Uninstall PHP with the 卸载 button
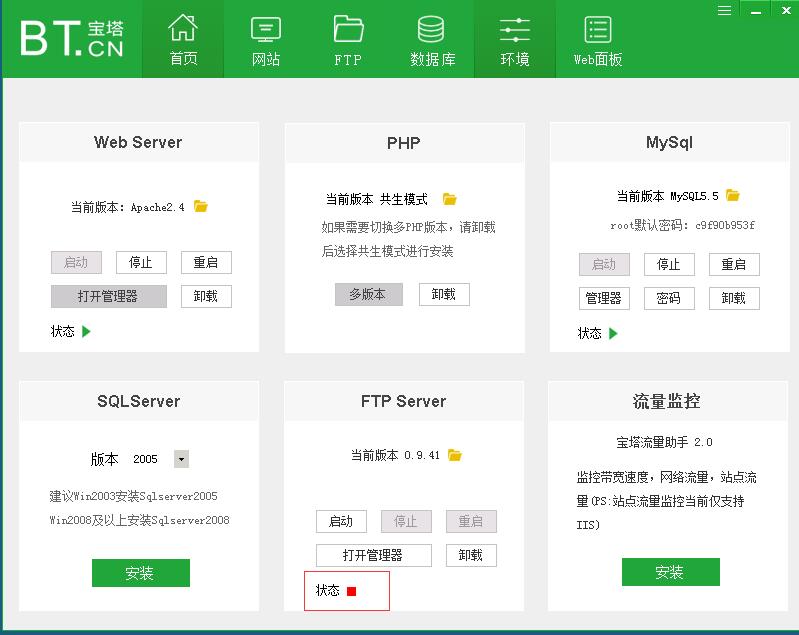The image size is (799, 635). click(444, 294)
